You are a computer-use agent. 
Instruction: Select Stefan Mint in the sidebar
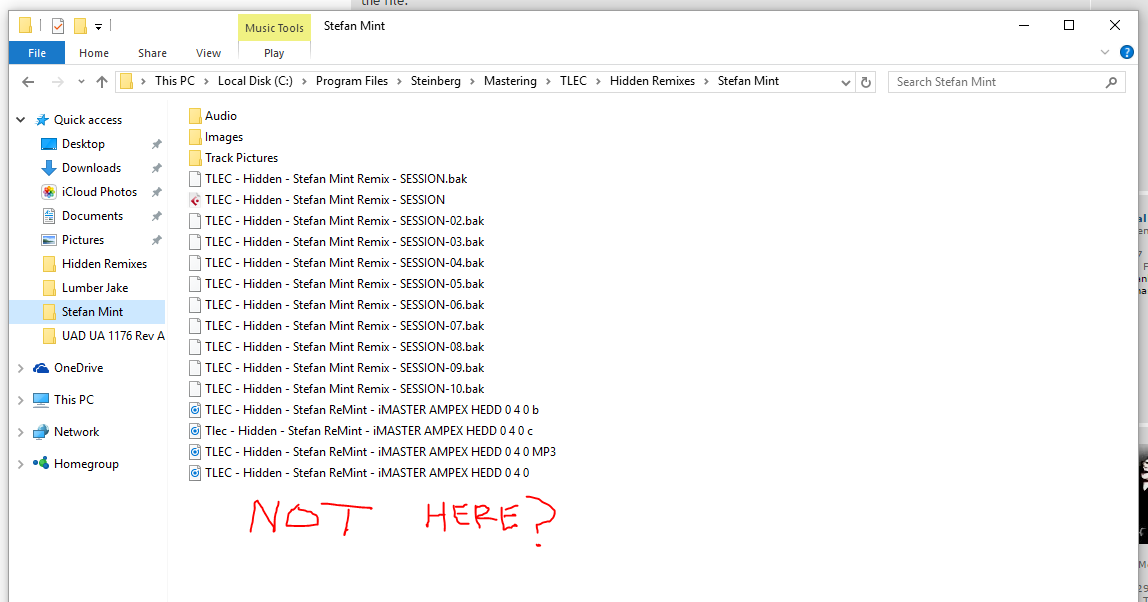pos(87,312)
